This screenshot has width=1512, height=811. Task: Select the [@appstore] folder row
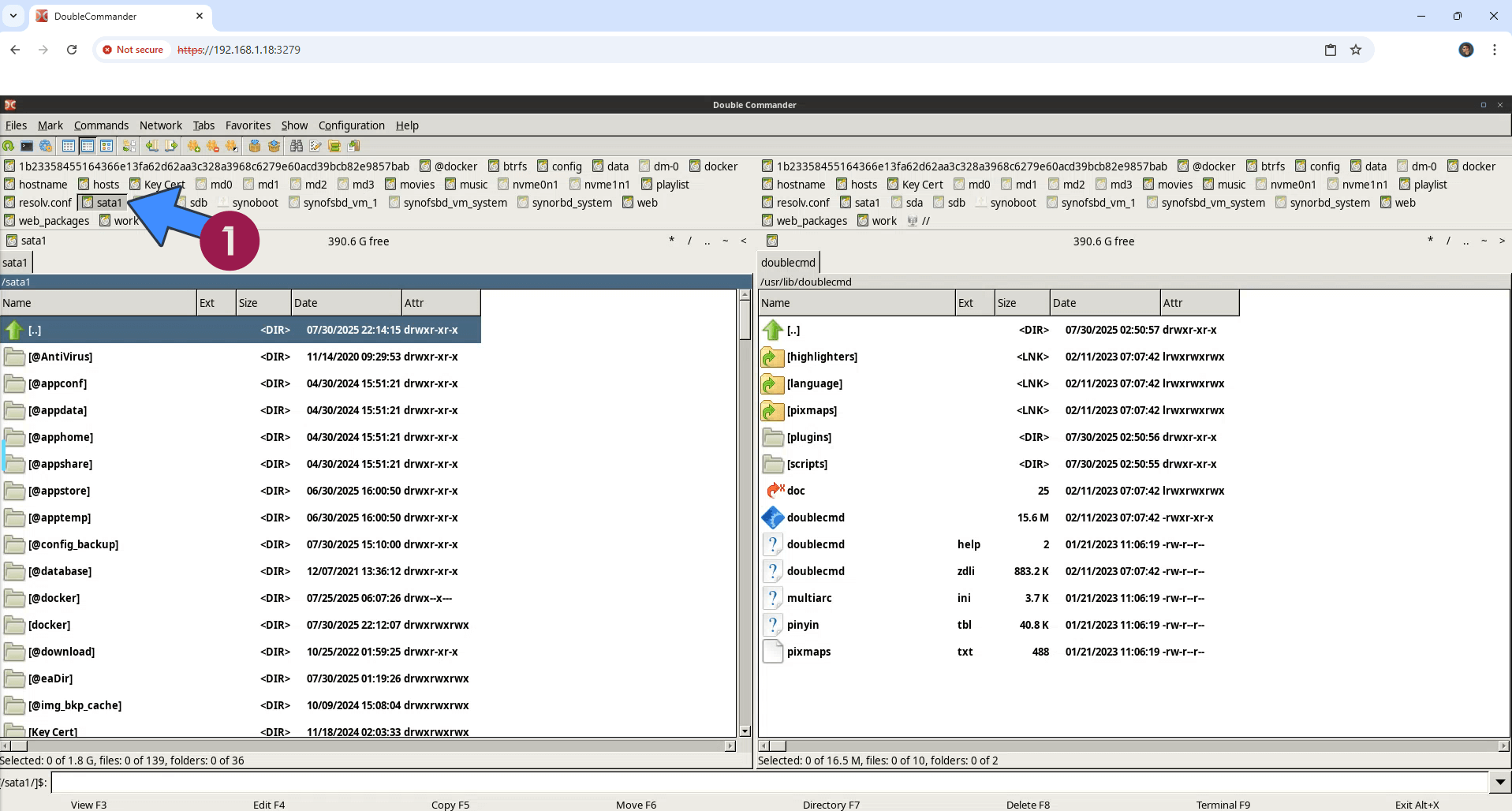pyautogui.click(x=241, y=491)
